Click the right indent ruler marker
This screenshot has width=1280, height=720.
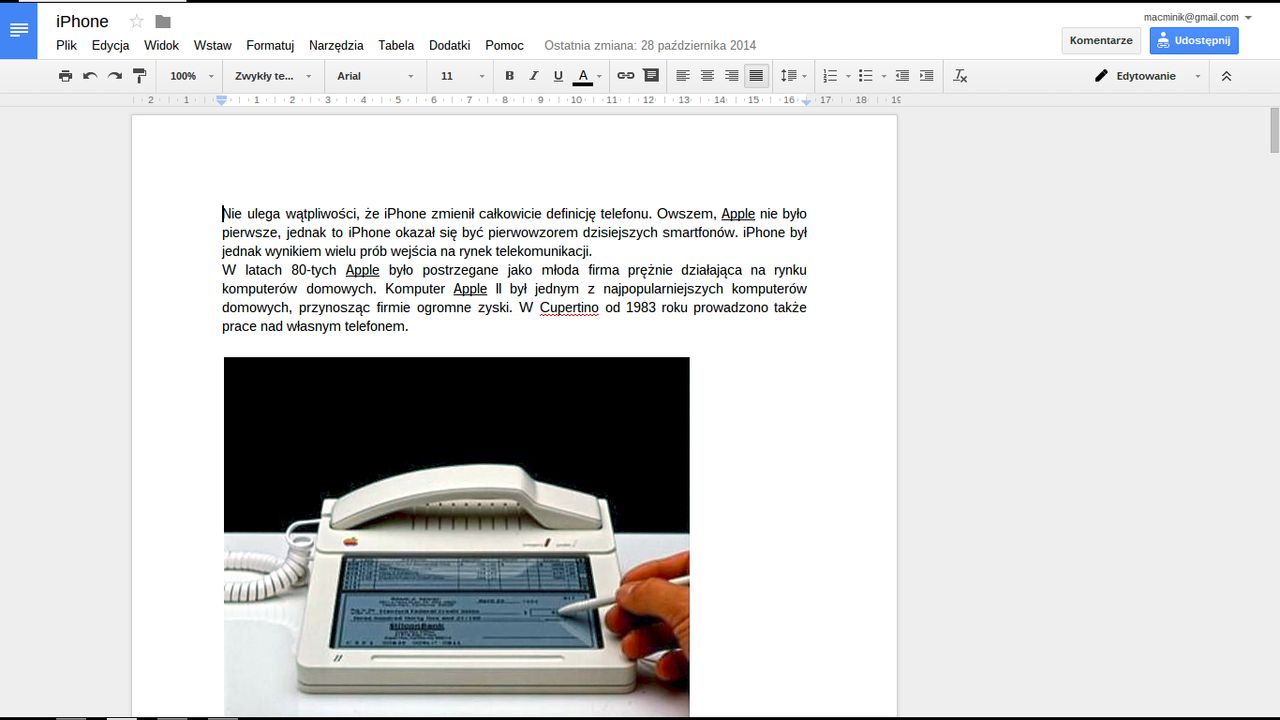[807, 101]
